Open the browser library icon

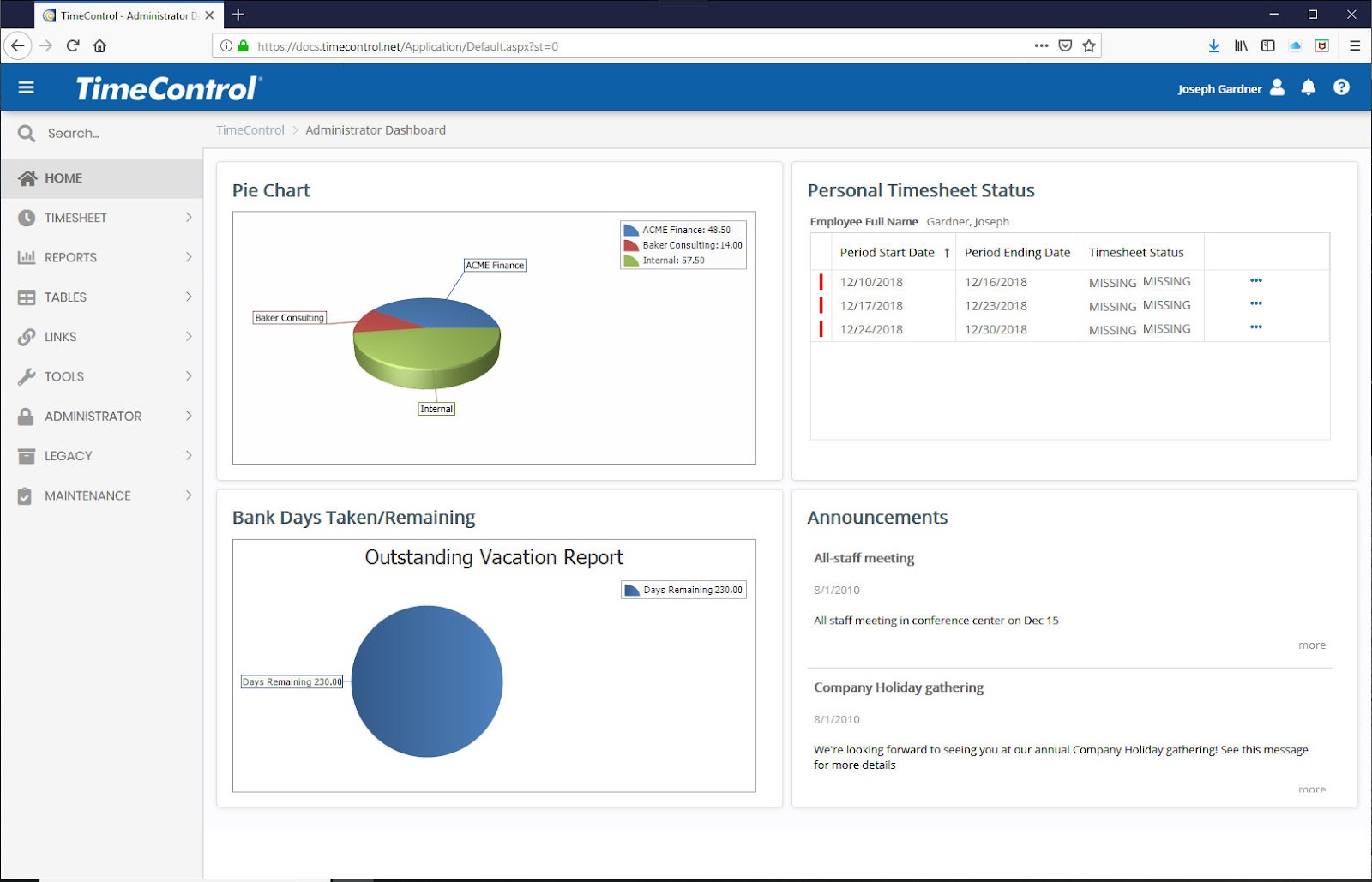click(x=1241, y=46)
